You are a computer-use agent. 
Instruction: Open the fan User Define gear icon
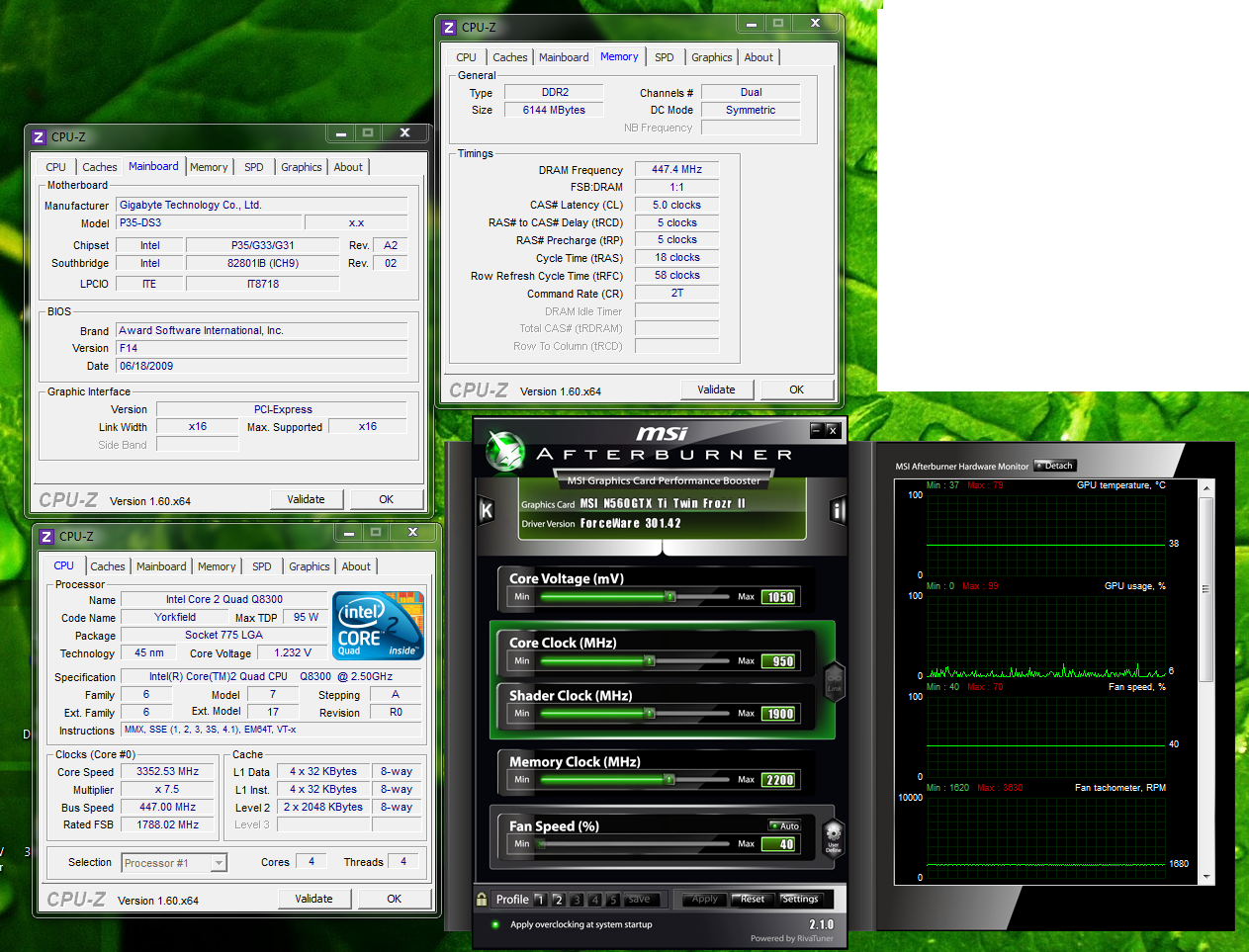coord(834,836)
